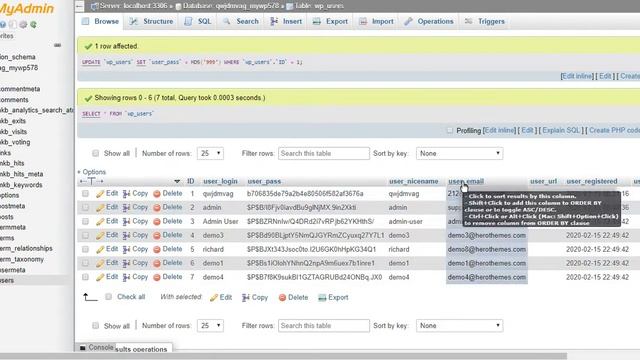Open the Browse tab
This screenshot has width=640, height=360.
100,21
